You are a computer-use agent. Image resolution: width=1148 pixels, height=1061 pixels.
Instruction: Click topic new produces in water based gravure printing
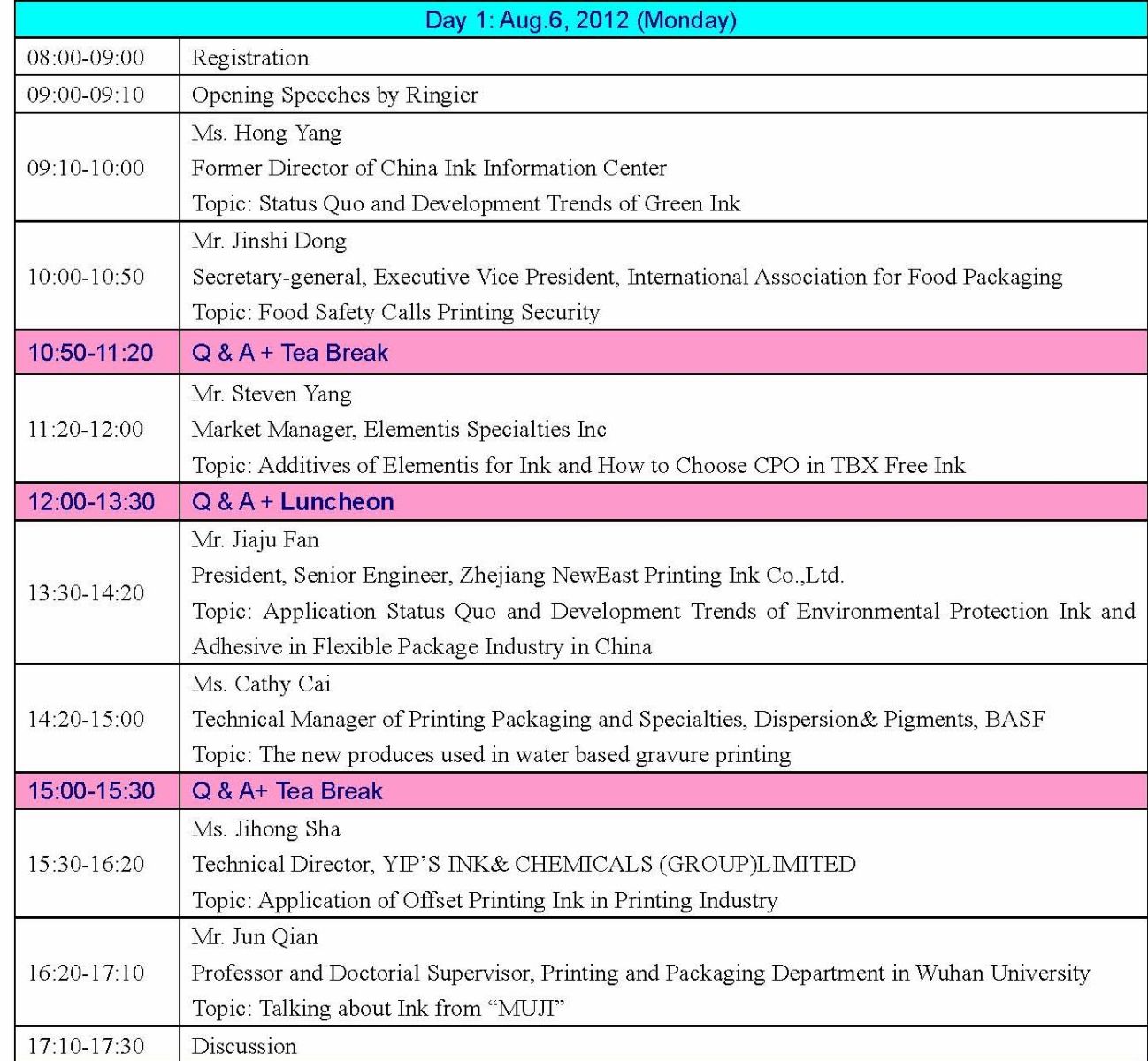pyautogui.click(x=491, y=754)
